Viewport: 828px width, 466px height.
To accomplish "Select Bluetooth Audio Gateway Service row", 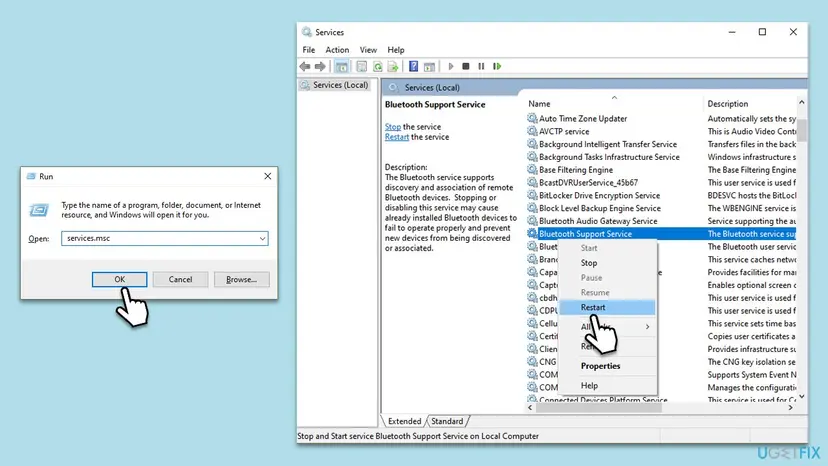I will point(661,221).
